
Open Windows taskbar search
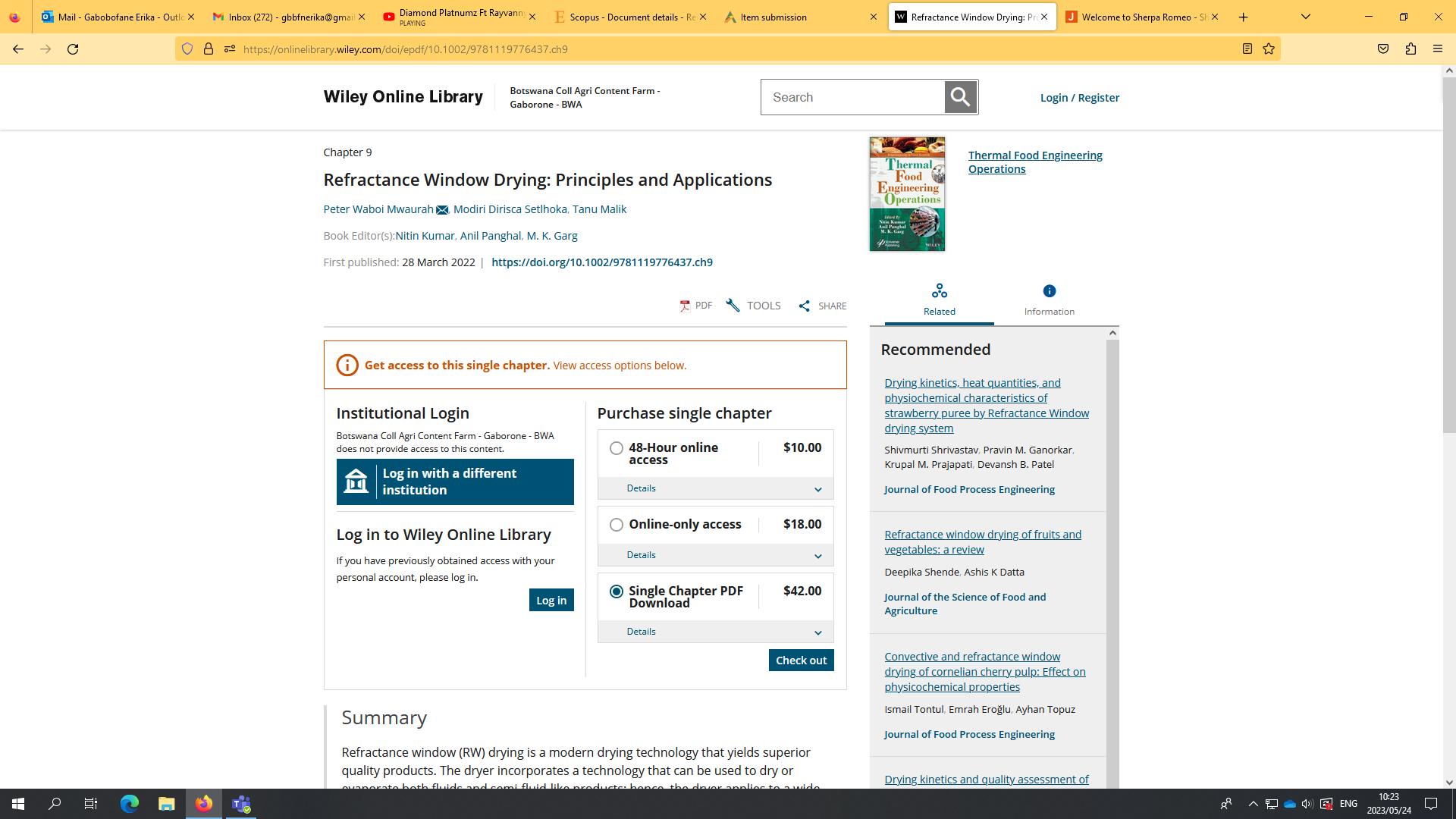tap(55, 804)
